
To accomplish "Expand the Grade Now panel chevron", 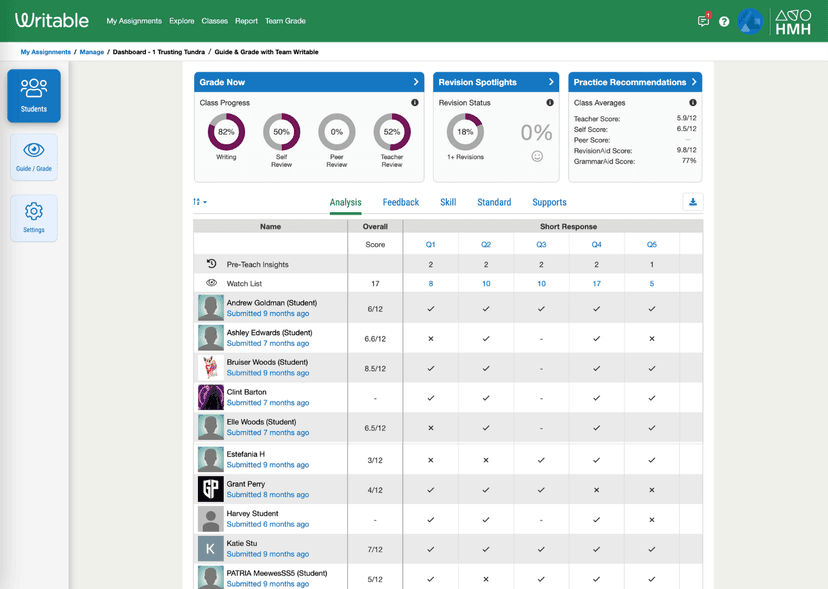I will 416,82.
